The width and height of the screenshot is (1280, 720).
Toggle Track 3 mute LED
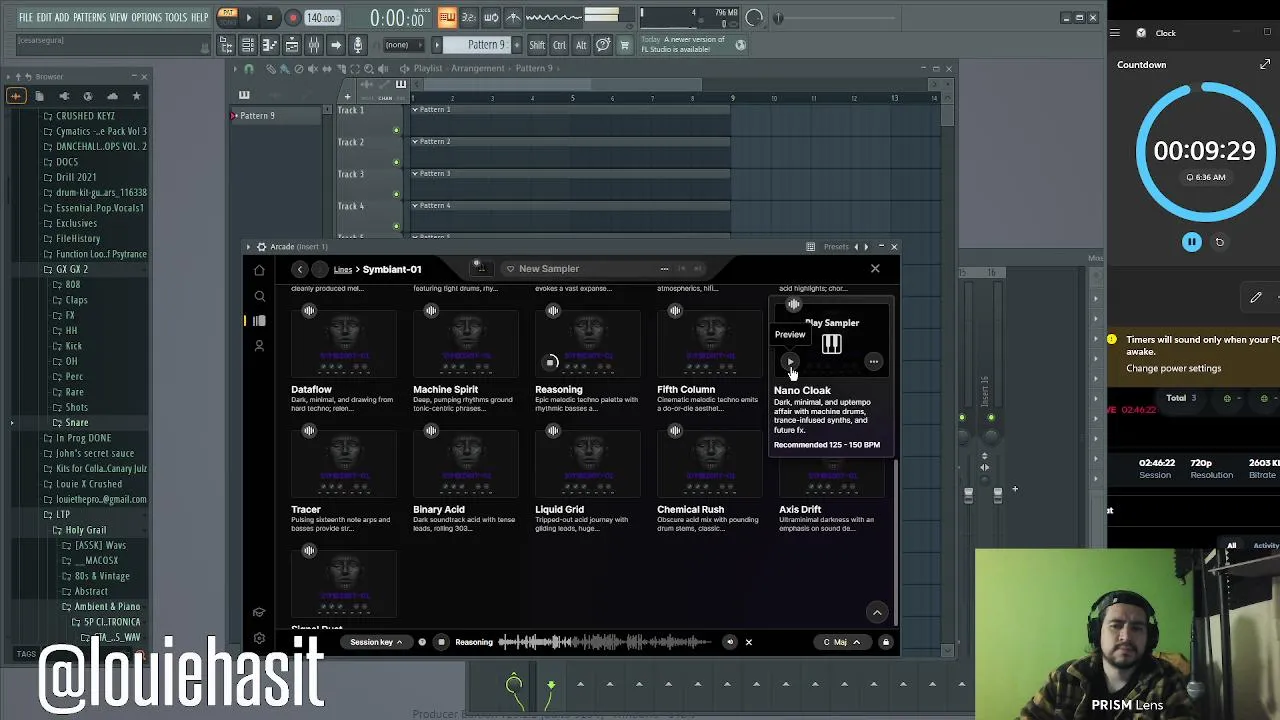point(396,194)
